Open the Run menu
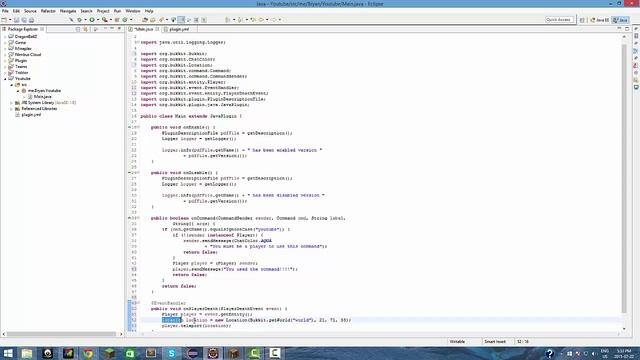 (117, 11)
